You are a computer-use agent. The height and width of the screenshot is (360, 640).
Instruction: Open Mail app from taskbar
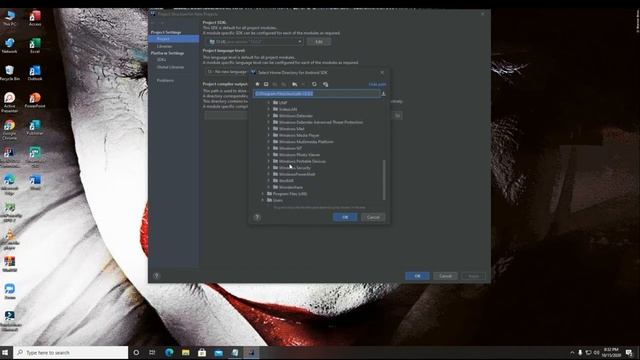pos(218,352)
